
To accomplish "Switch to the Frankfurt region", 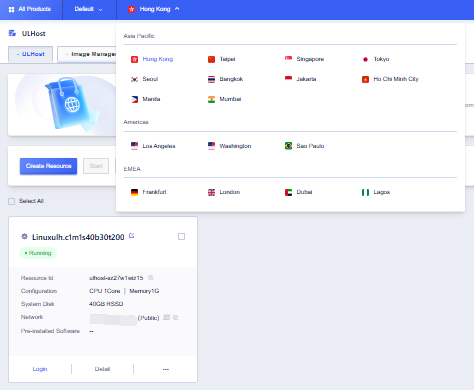I will coord(154,192).
